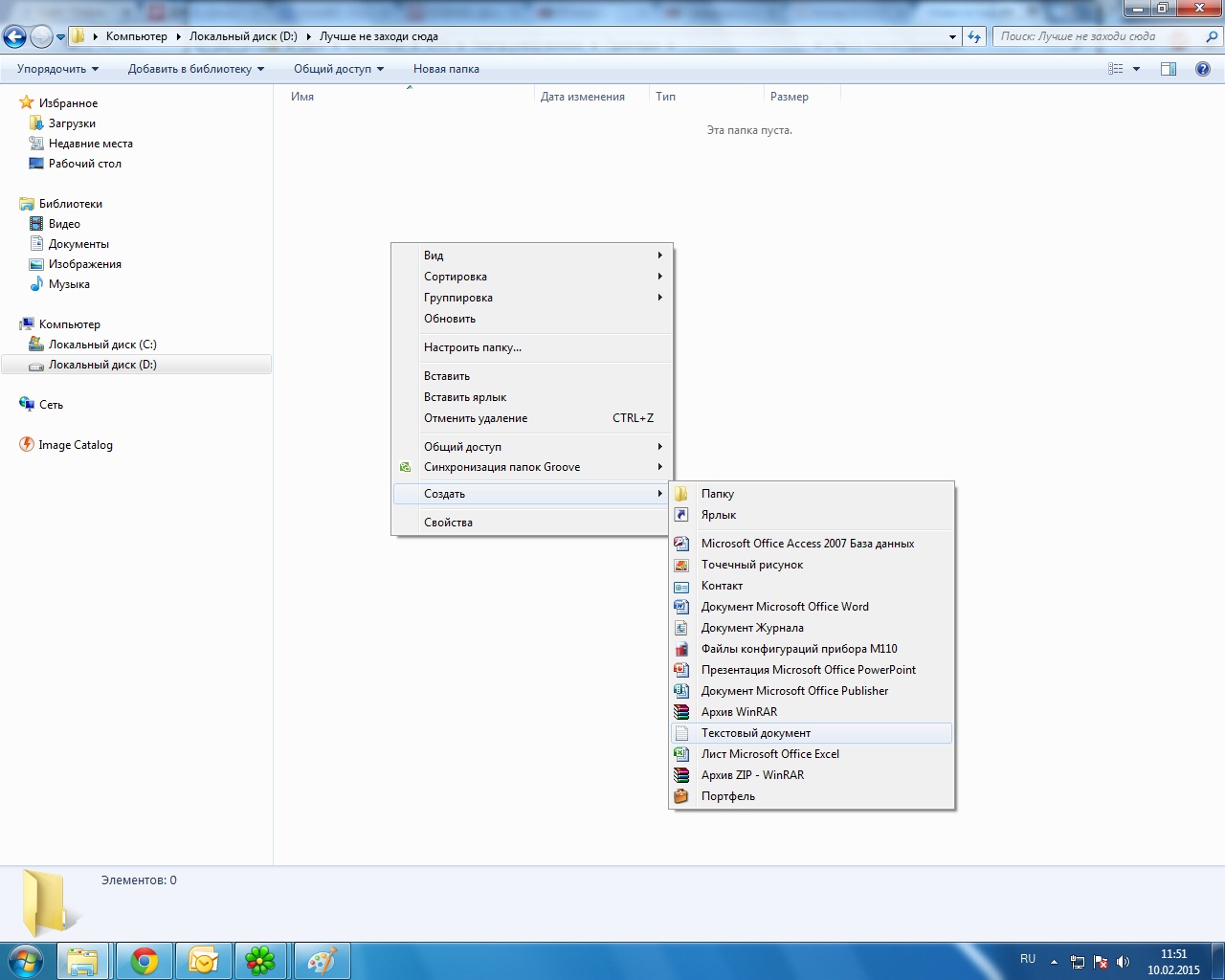Sort by the Дата изменения column header
The width and height of the screenshot is (1225, 980).
pos(582,97)
